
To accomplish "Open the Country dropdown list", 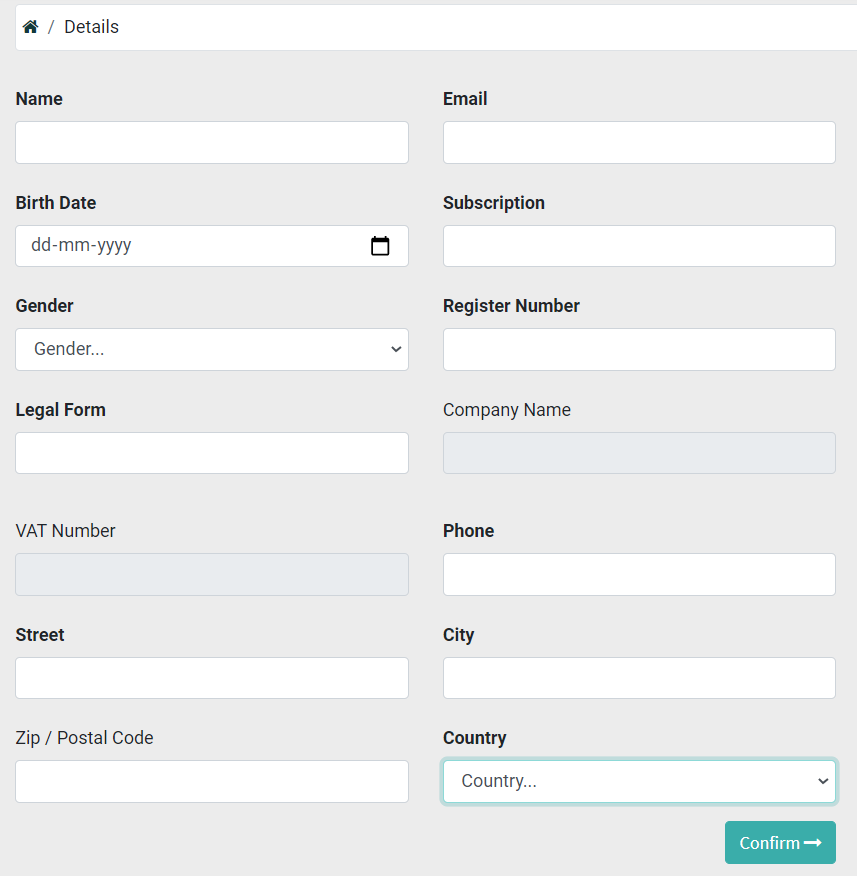I will (639, 781).
